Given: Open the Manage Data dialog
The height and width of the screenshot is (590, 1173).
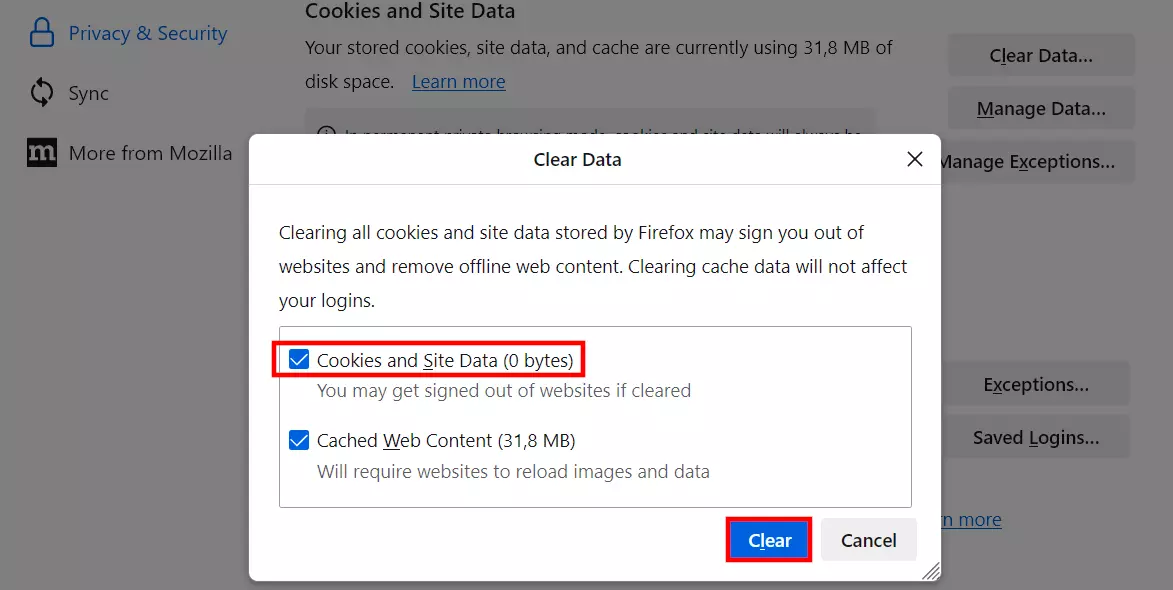Looking at the screenshot, I should coord(1040,108).
